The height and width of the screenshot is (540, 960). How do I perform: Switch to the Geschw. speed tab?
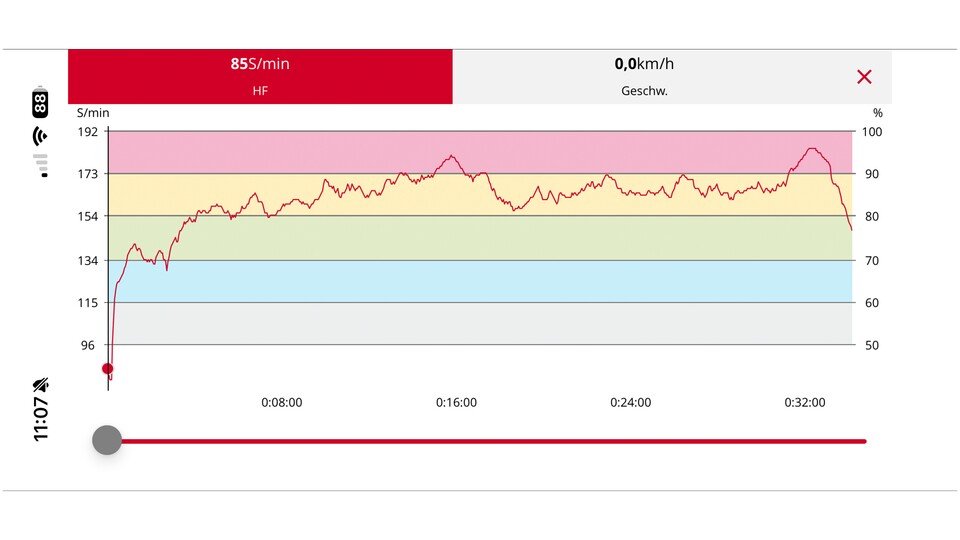pos(644,76)
